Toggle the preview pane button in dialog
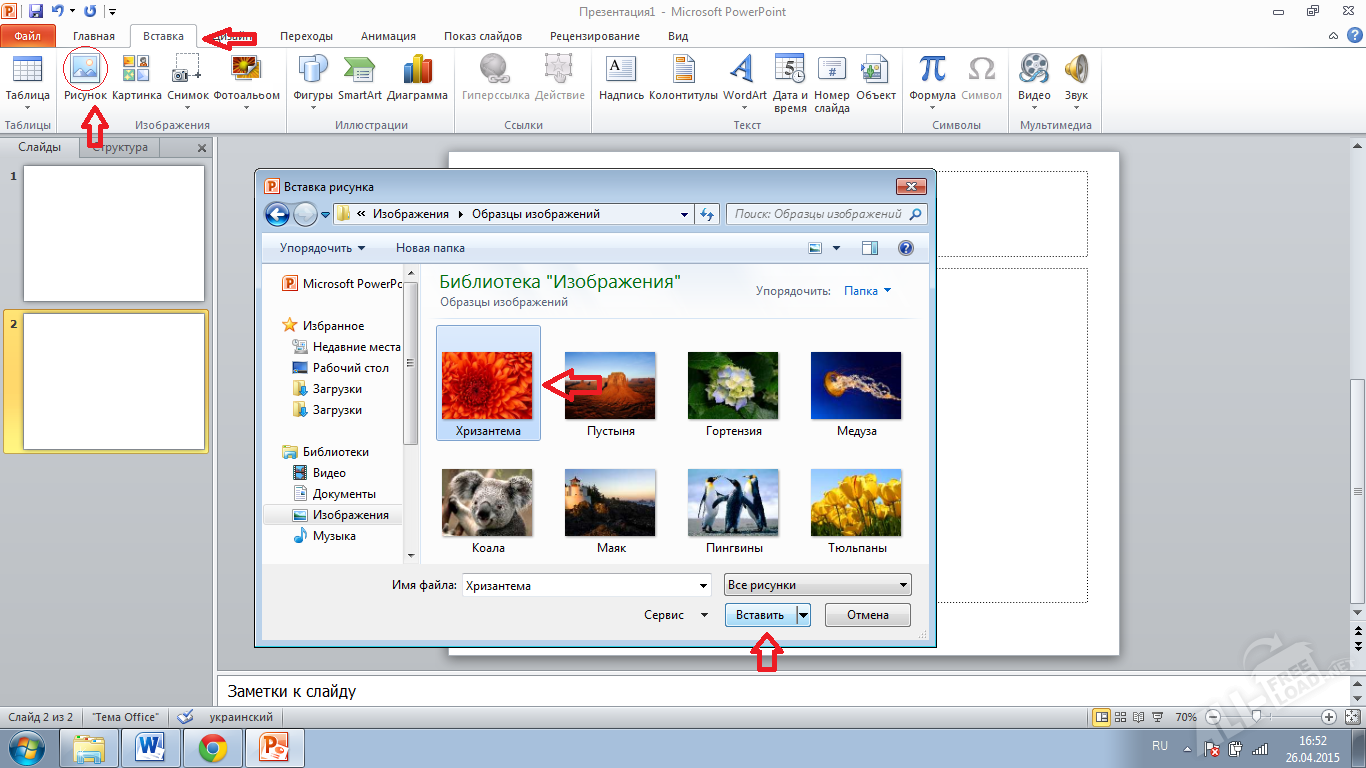 pyautogui.click(x=869, y=248)
